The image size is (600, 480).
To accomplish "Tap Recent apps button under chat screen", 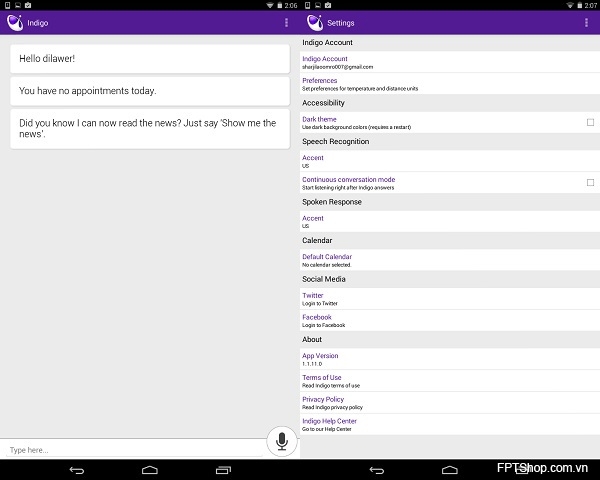I will pyautogui.click(x=223, y=470).
